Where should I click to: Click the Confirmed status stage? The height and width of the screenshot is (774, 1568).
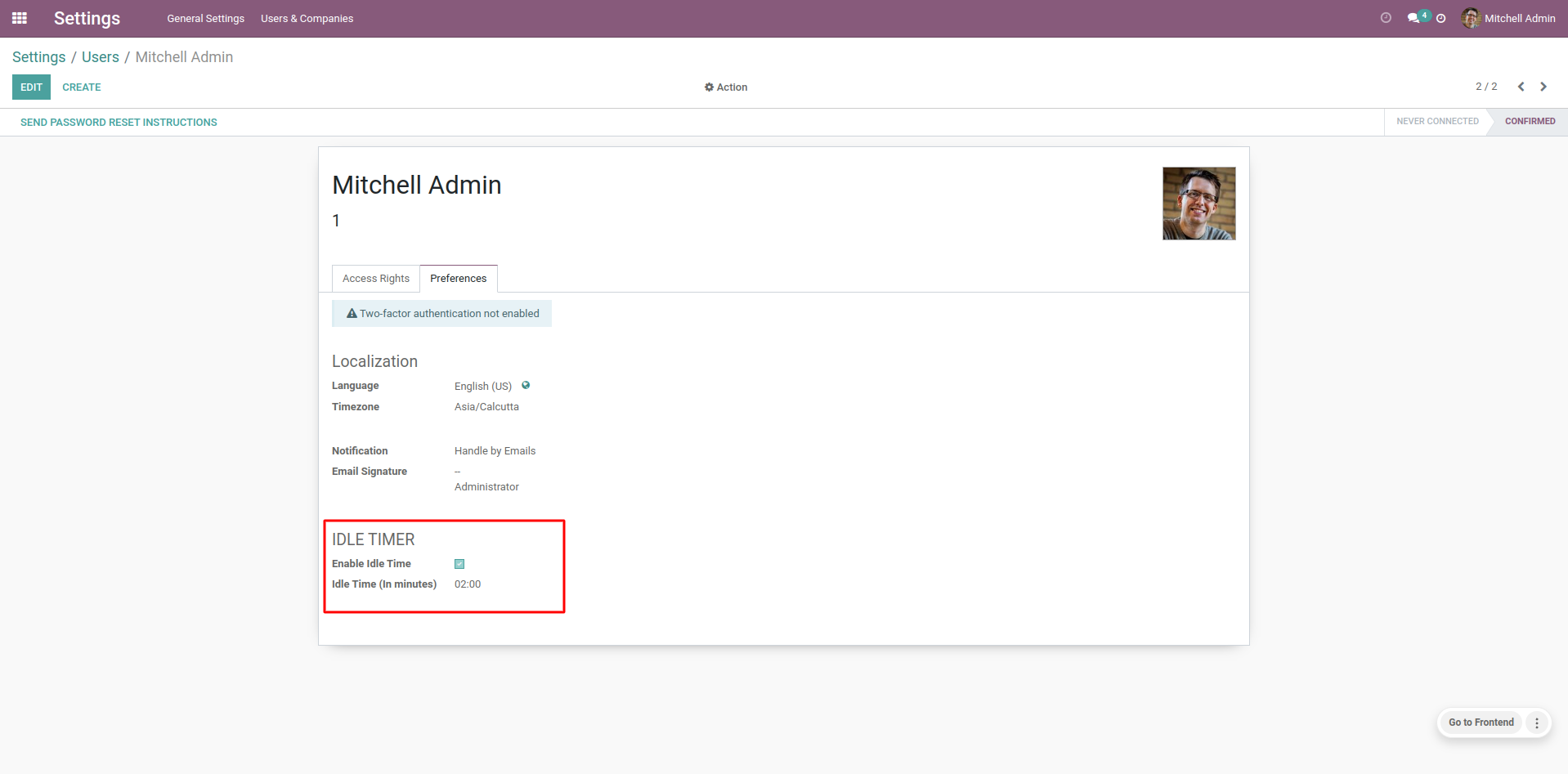(1530, 121)
